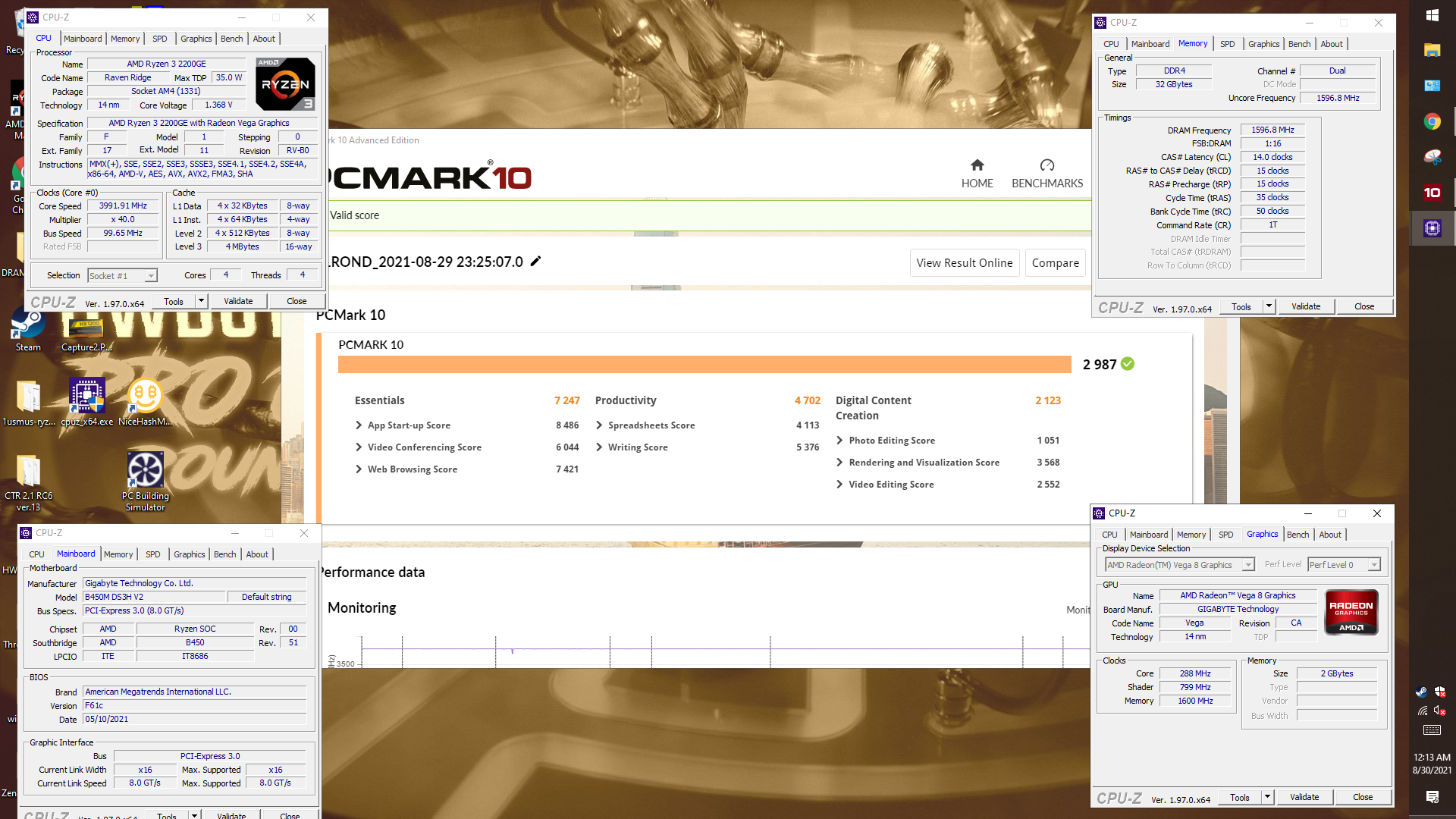Screen dimensions: 1456x819
Task: Open the taskbar app below File Explorer
Action: pos(1432,86)
